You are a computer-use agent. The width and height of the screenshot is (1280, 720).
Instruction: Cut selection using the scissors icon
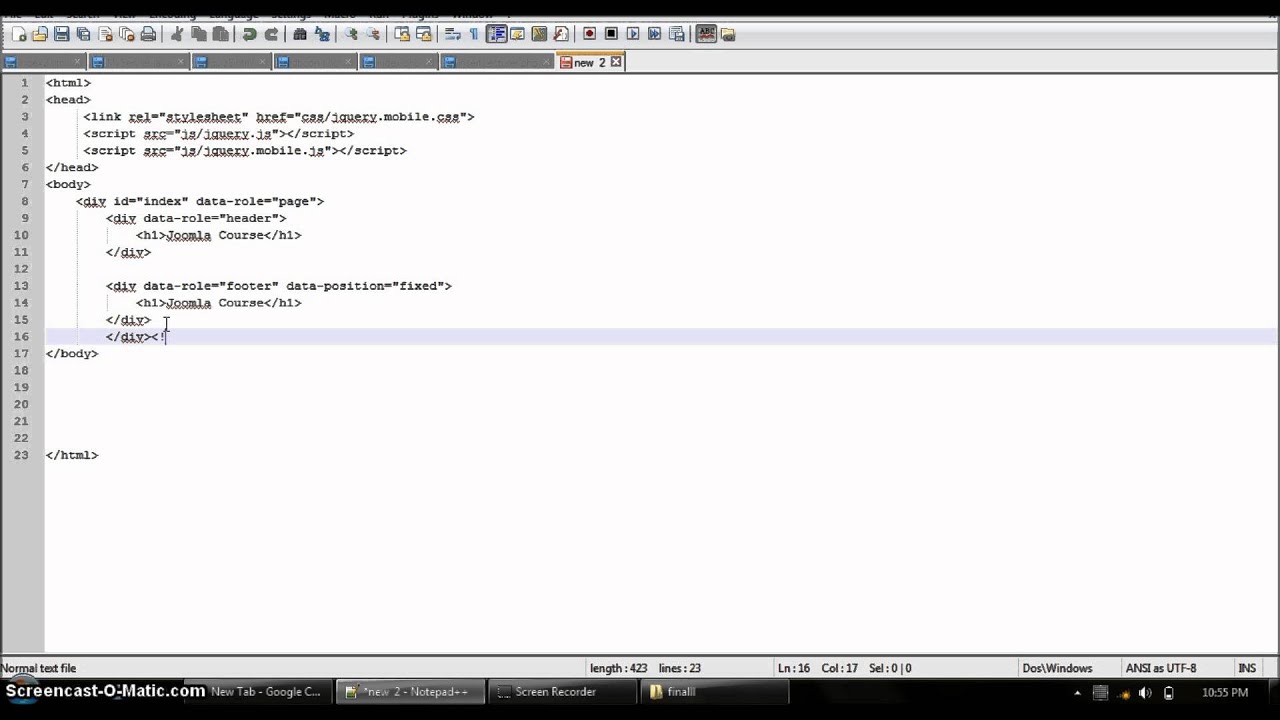point(176,34)
